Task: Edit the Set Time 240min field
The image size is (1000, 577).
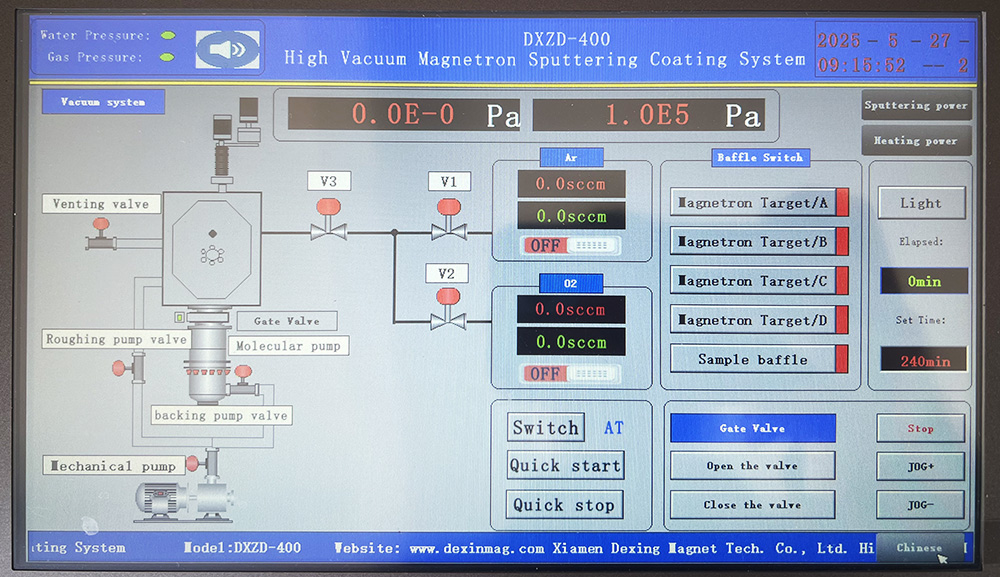Action: coord(924,360)
